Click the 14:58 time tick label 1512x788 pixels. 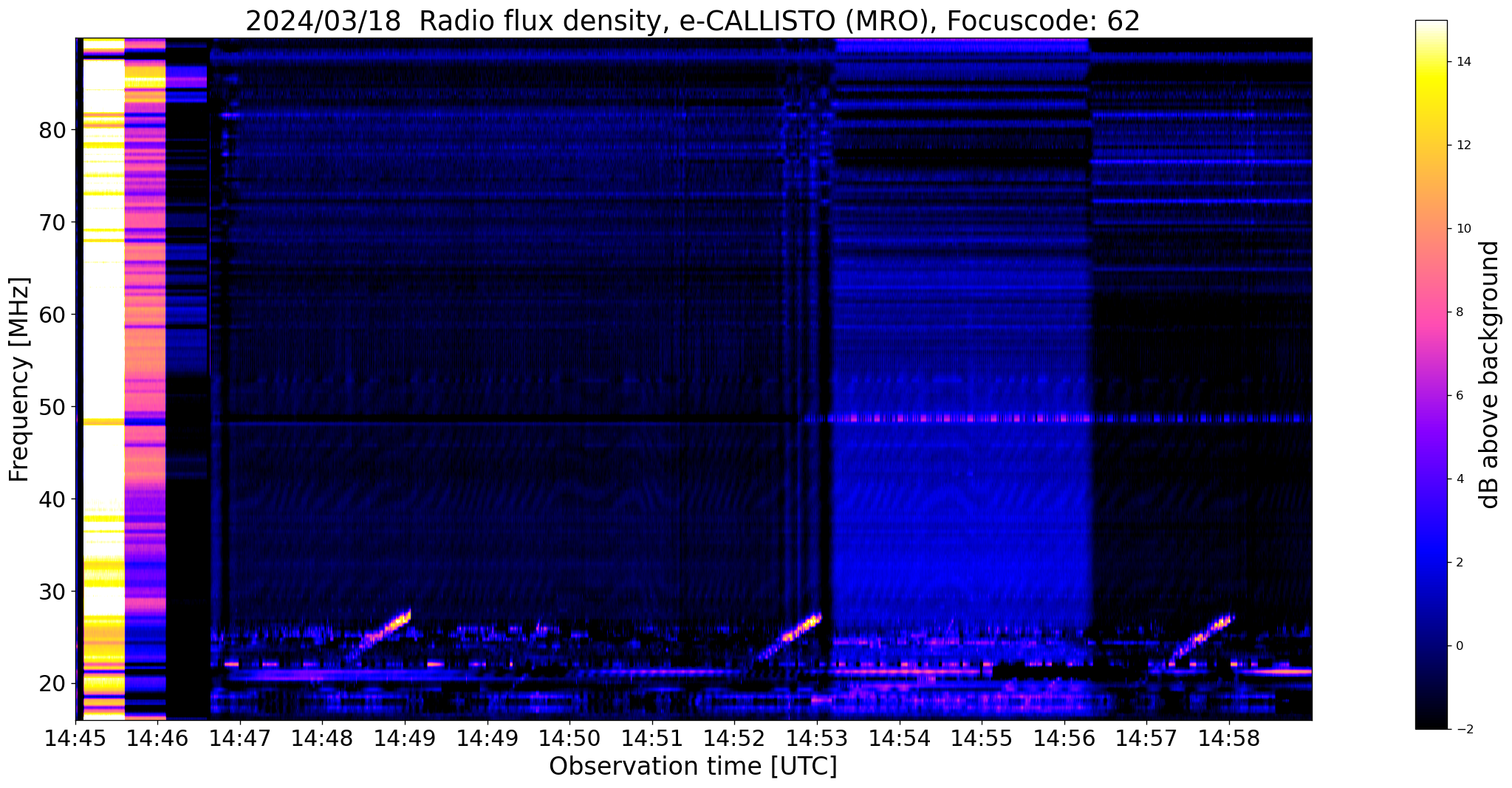point(1229,739)
